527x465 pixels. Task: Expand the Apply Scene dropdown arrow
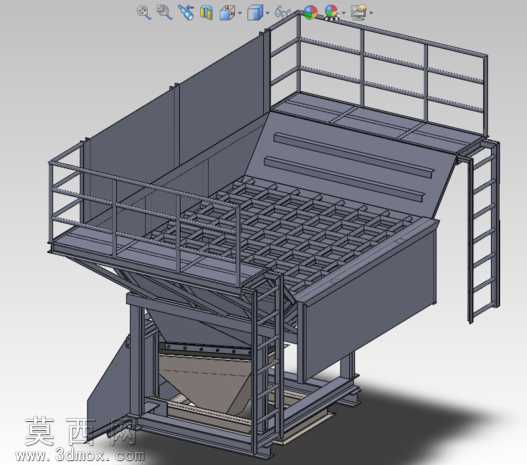point(343,13)
